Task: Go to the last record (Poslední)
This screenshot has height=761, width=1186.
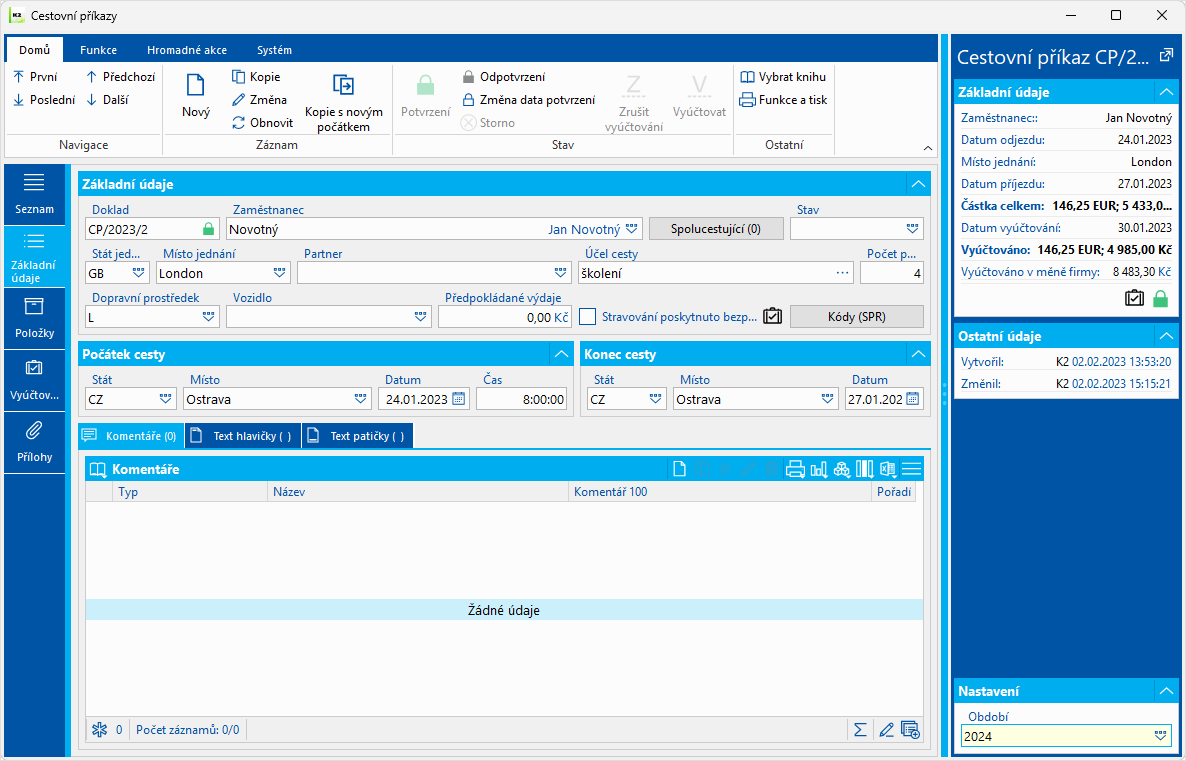Action: pyautogui.click(x=44, y=100)
